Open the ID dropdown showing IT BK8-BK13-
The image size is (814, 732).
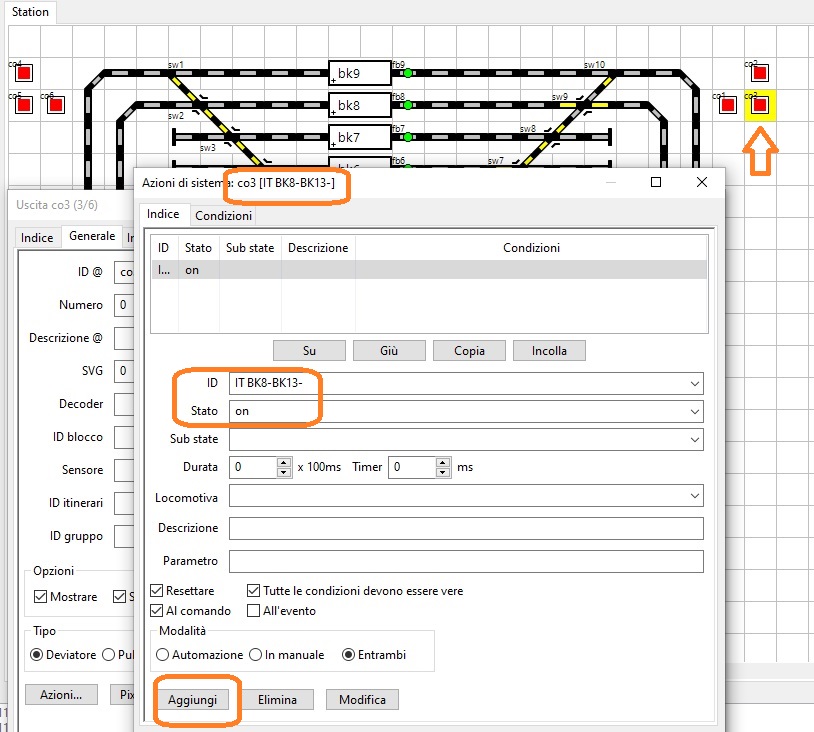pos(694,384)
